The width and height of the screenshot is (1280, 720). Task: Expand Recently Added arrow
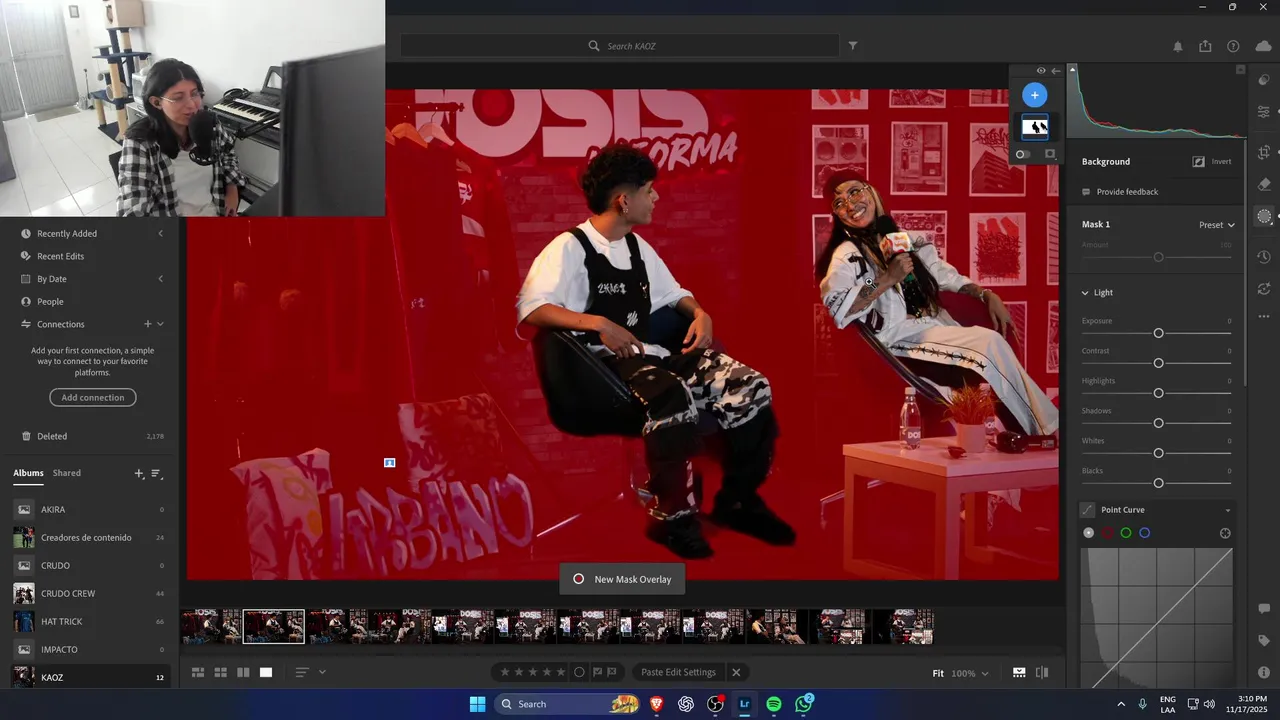tap(160, 234)
